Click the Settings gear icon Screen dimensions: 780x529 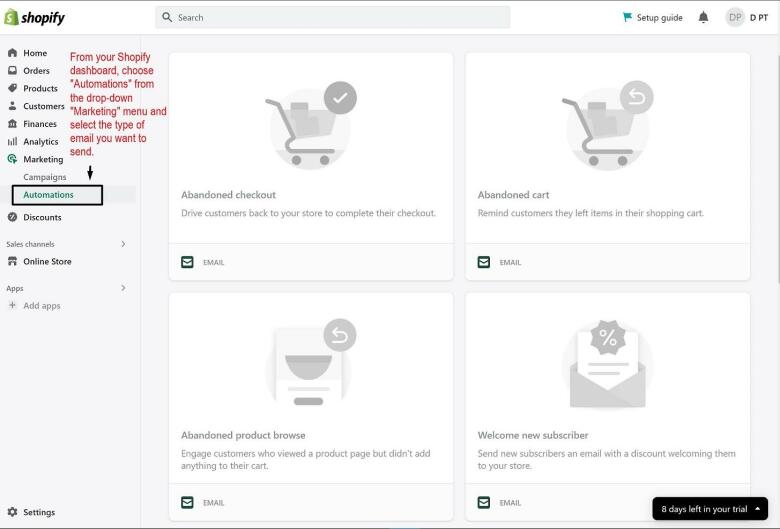pyautogui.click(x=12, y=512)
